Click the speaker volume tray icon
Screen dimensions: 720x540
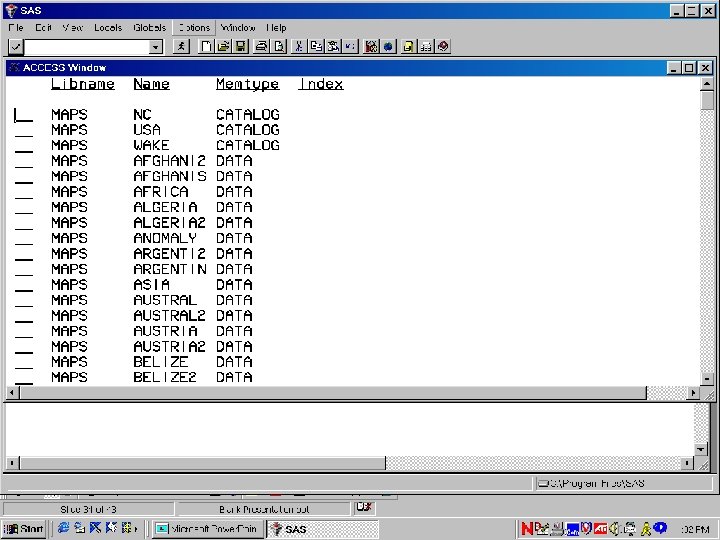tap(615, 529)
